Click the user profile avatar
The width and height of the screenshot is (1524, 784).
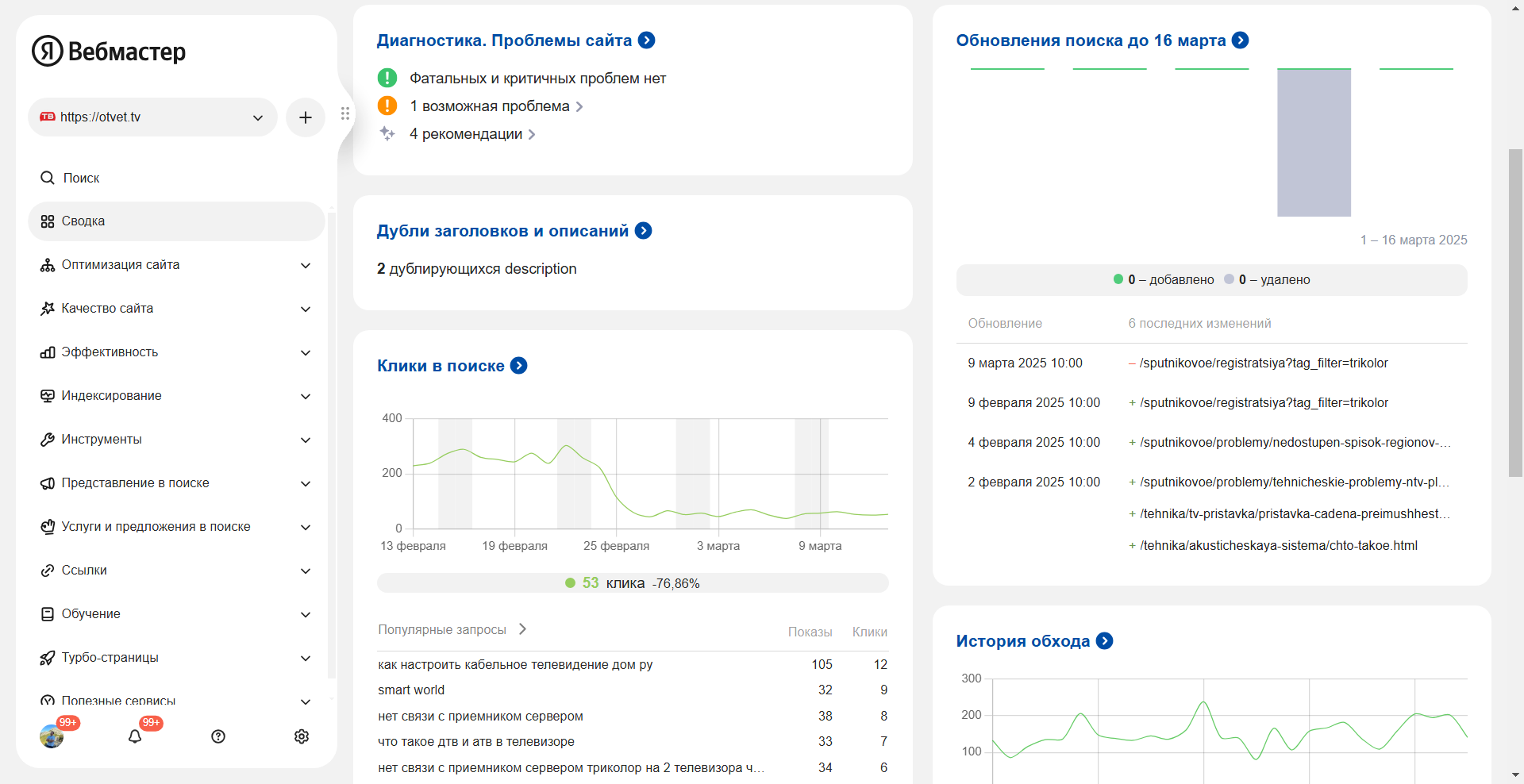[52, 736]
